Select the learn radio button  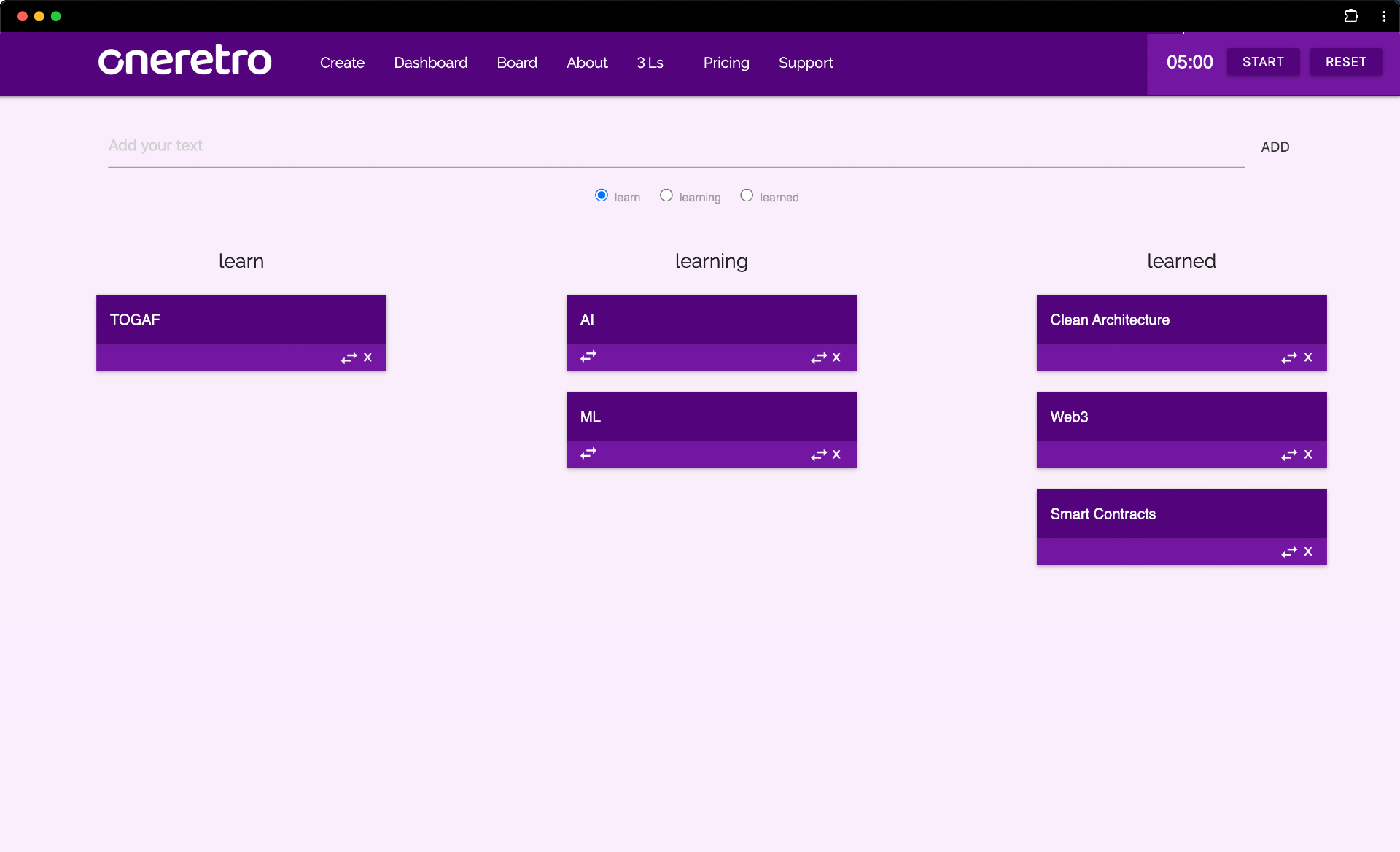click(x=602, y=195)
